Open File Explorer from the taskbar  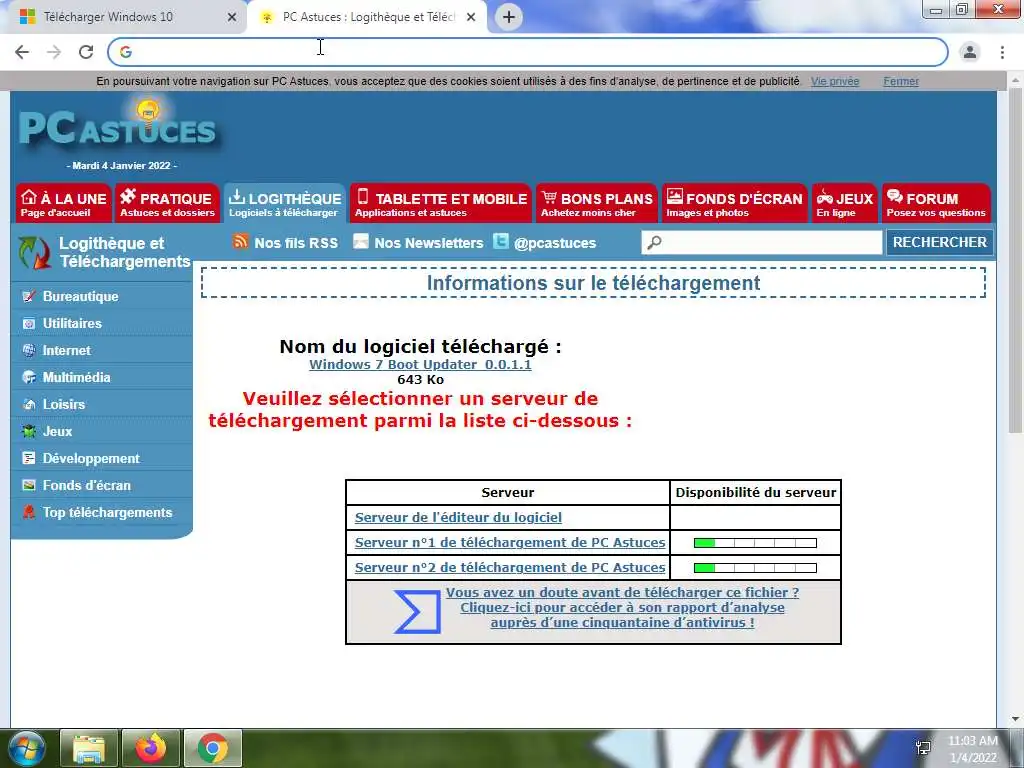(x=89, y=748)
